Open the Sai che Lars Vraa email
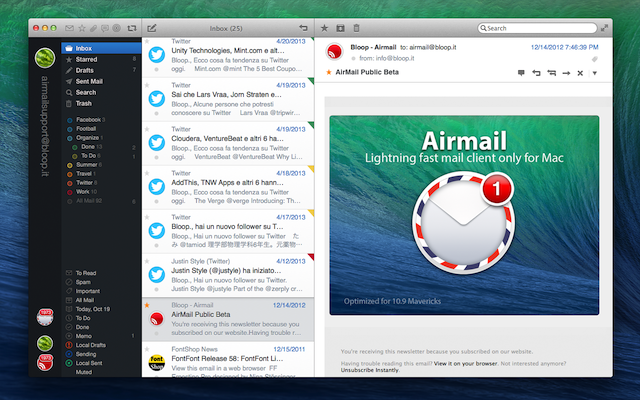Screen dimensions: 640x400 (228, 100)
